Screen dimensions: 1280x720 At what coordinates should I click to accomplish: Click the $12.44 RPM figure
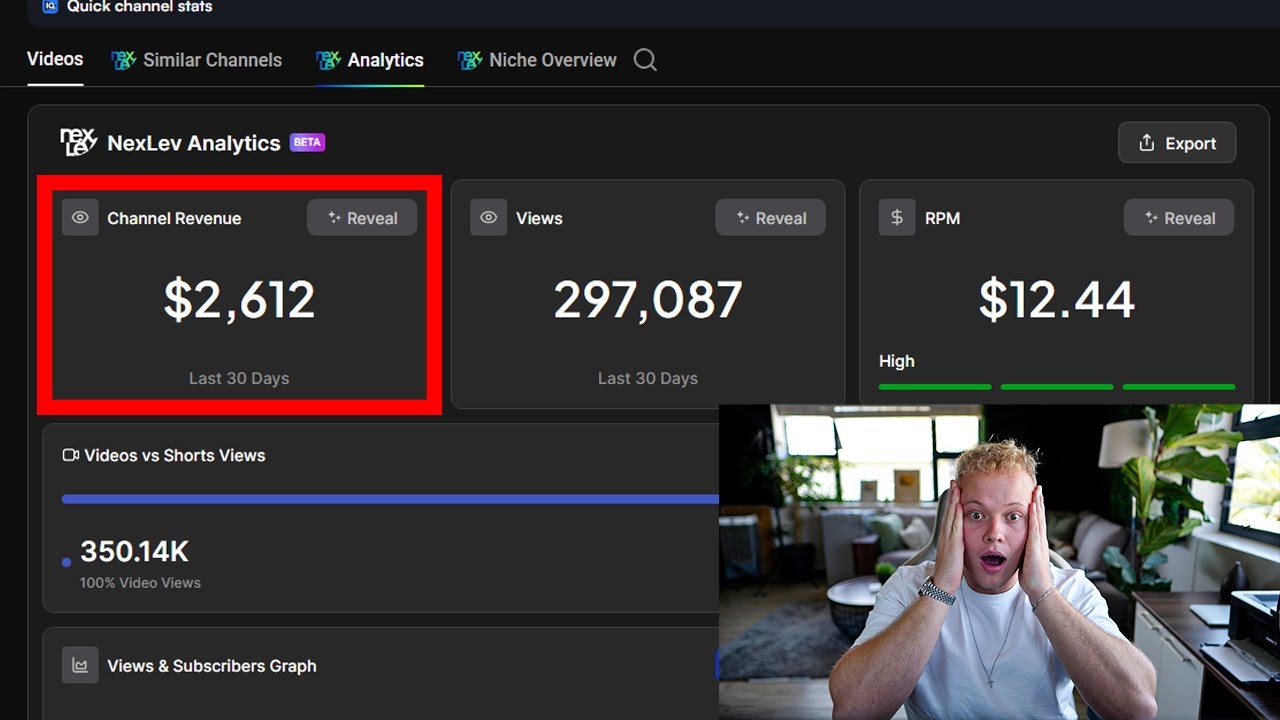point(1057,300)
